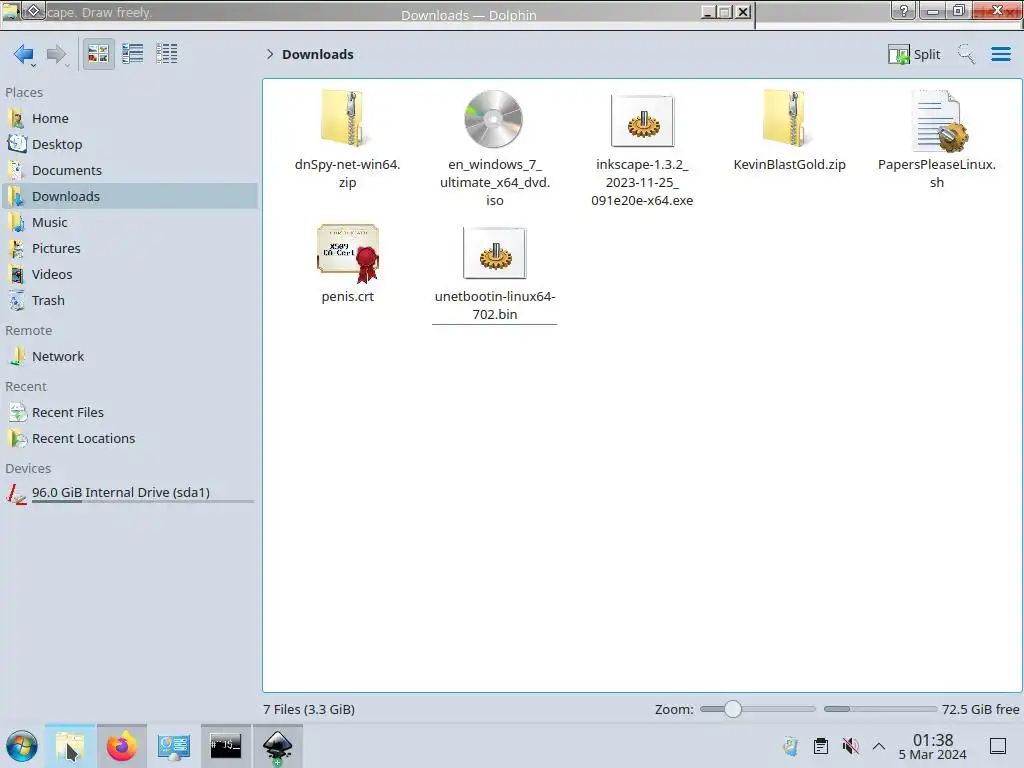1024x768 pixels.
Task: Click the Zoom slider handle
Action: [733, 709]
